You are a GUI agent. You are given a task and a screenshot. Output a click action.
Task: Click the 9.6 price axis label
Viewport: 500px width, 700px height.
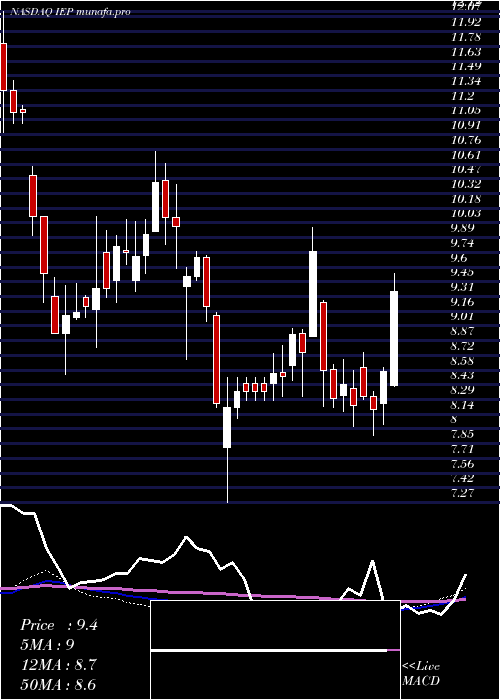pyautogui.click(x=459, y=258)
